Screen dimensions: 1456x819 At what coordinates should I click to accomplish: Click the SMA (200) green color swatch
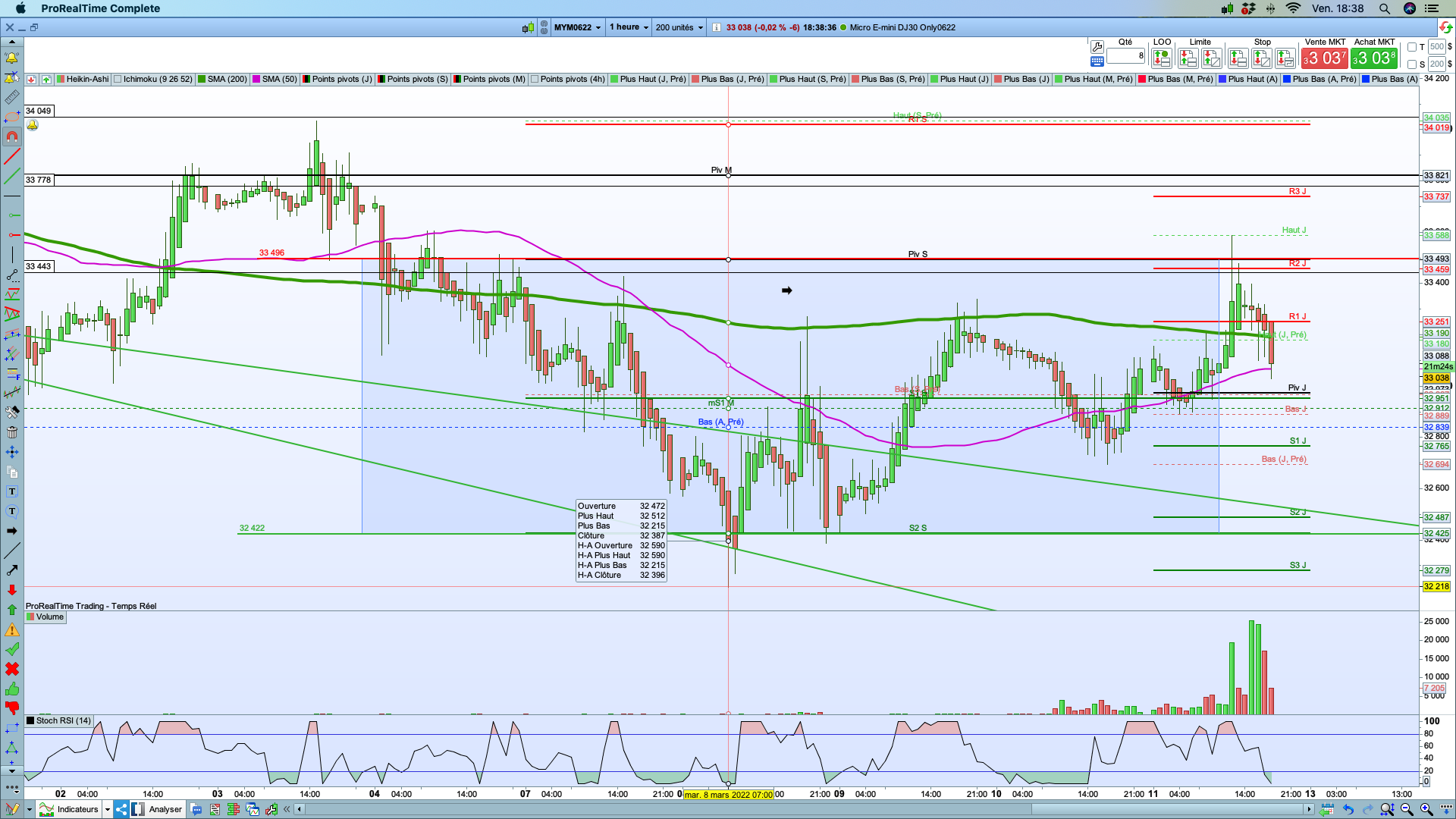[x=202, y=79]
